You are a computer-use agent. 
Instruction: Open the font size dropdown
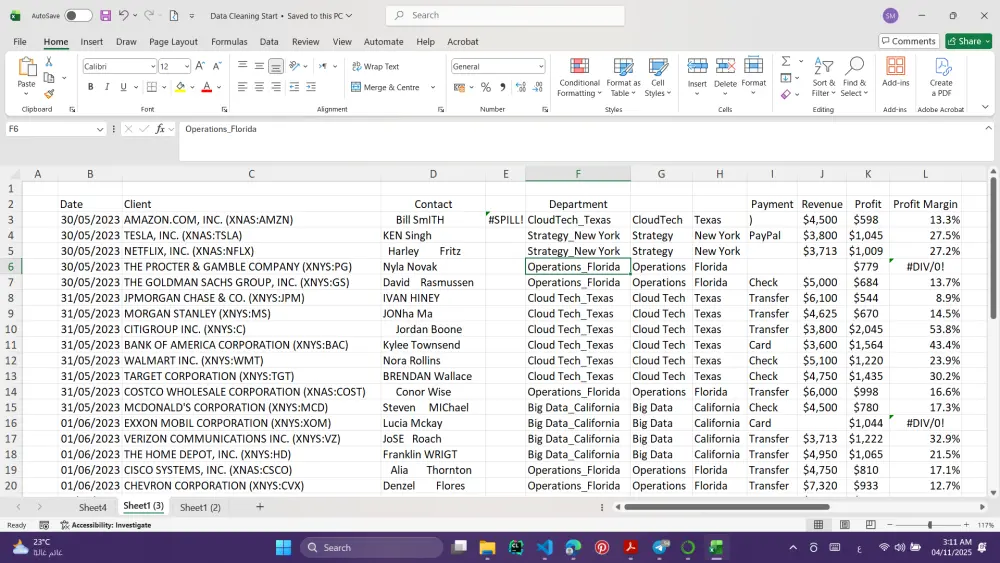(186, 66)
